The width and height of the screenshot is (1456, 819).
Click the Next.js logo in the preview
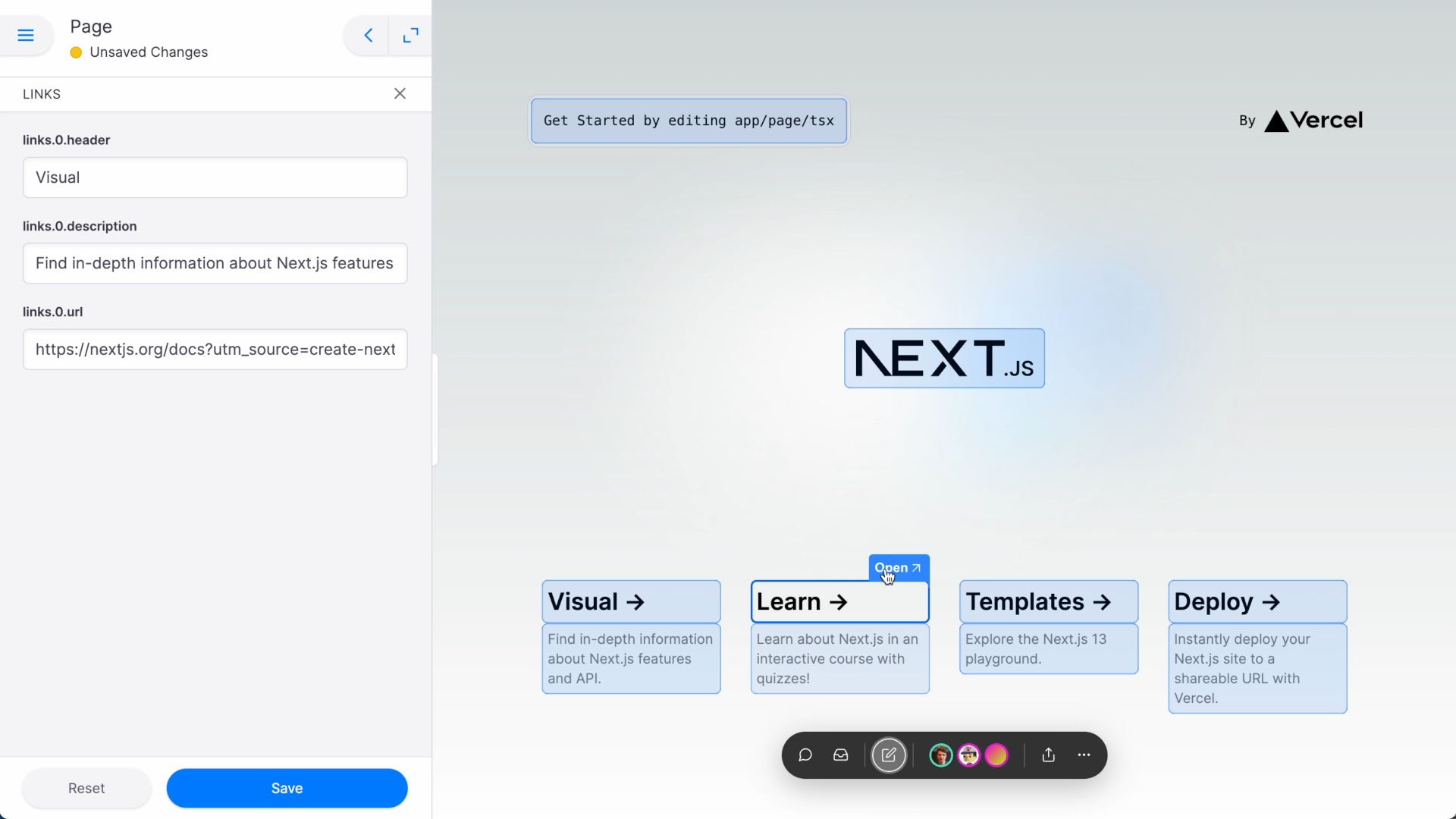tap(944, 359)
